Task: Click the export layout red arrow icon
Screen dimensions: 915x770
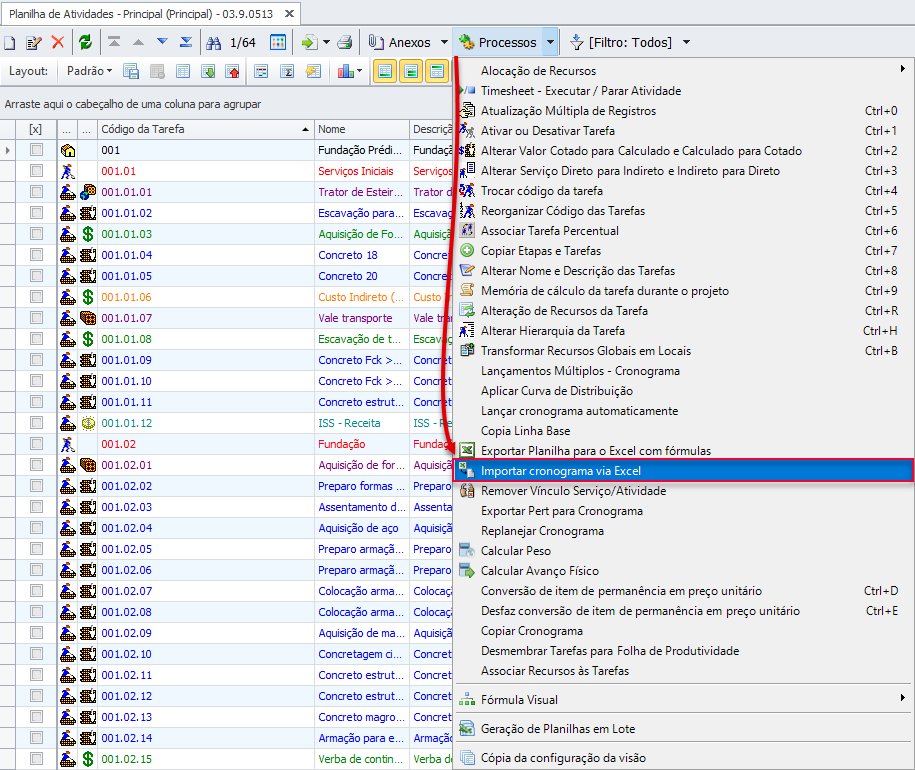Action: (x=233, y=71)
